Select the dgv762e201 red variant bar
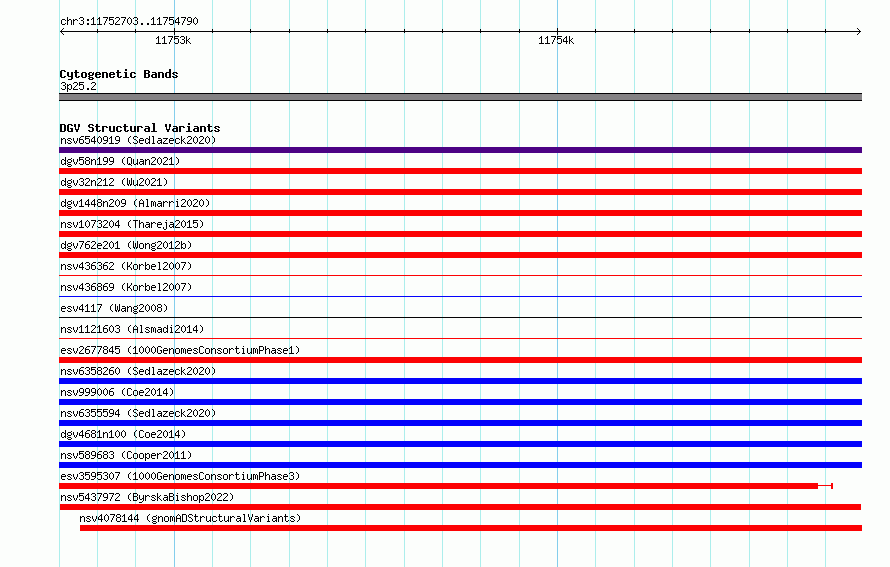890x567 pixels. (x=460, y=255)
